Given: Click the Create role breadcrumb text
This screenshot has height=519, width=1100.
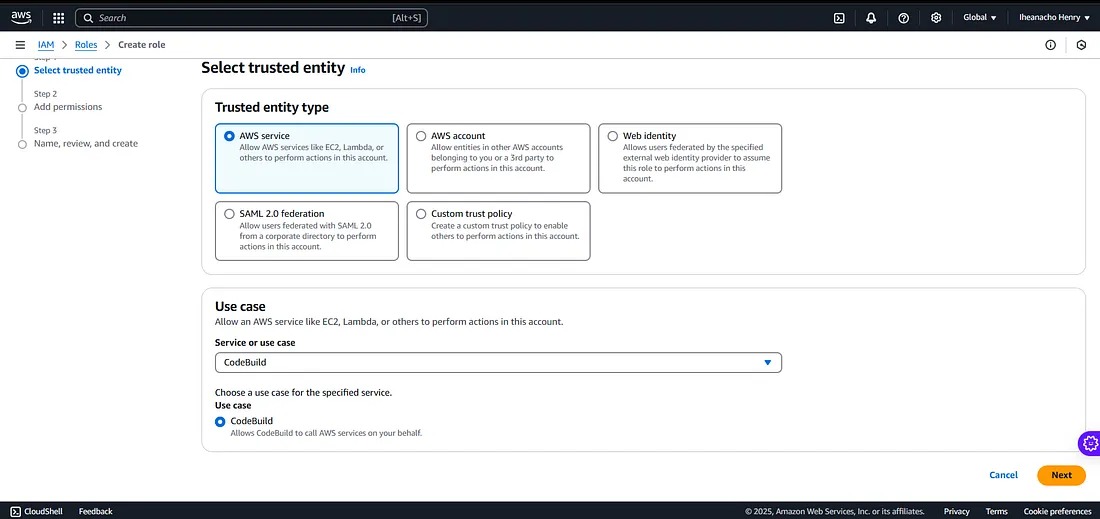Looking at the screenshot, I should (142, 45).
